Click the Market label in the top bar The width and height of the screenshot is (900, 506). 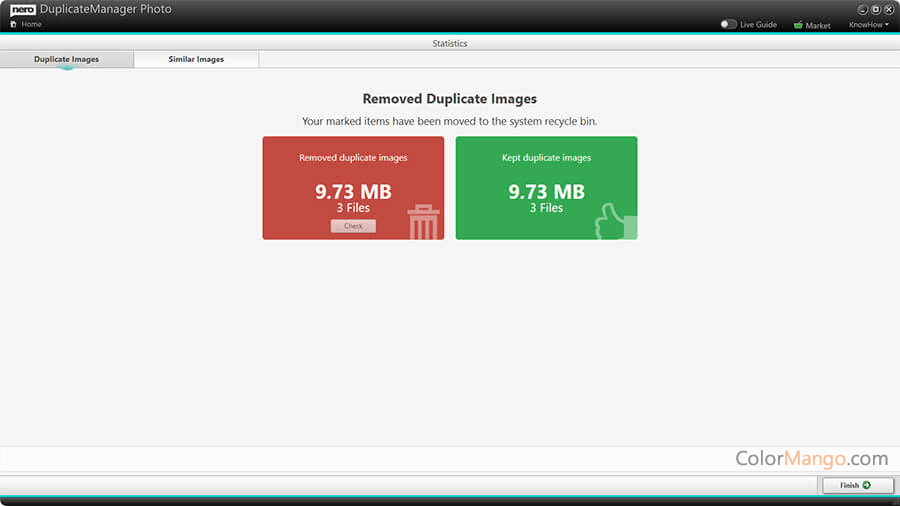click(818, 25)
